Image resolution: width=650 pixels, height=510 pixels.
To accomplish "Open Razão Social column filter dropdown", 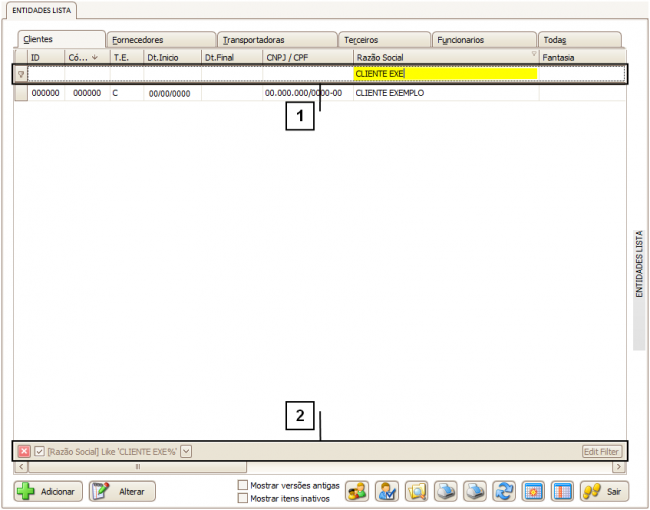I will 533,55.
